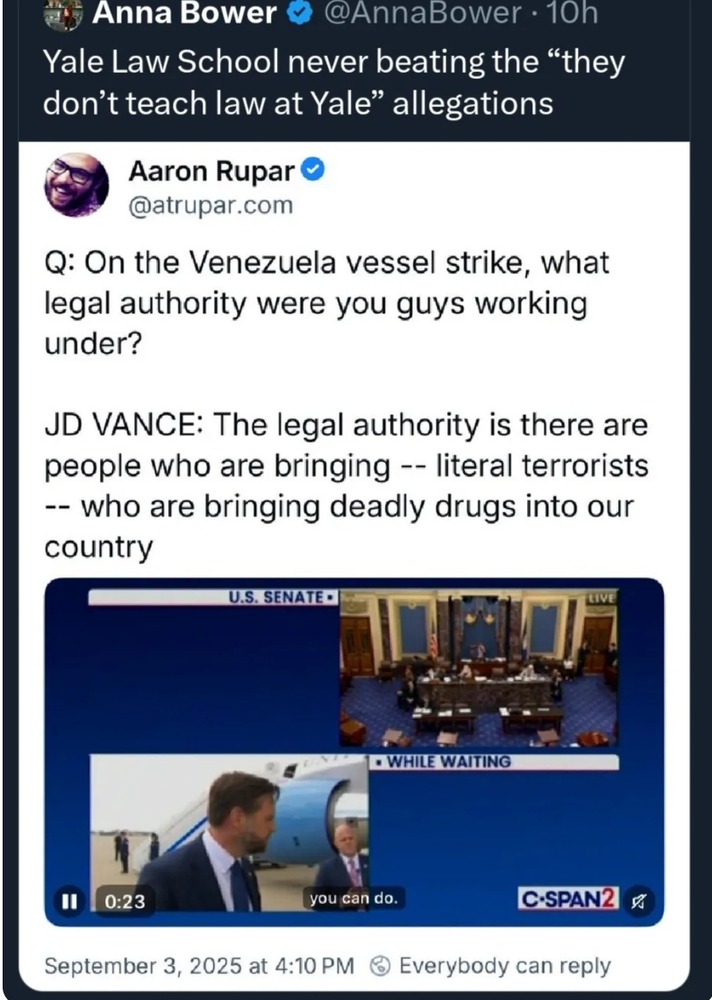Open the September 3, 2025 timestamp

tap(199, 966)
